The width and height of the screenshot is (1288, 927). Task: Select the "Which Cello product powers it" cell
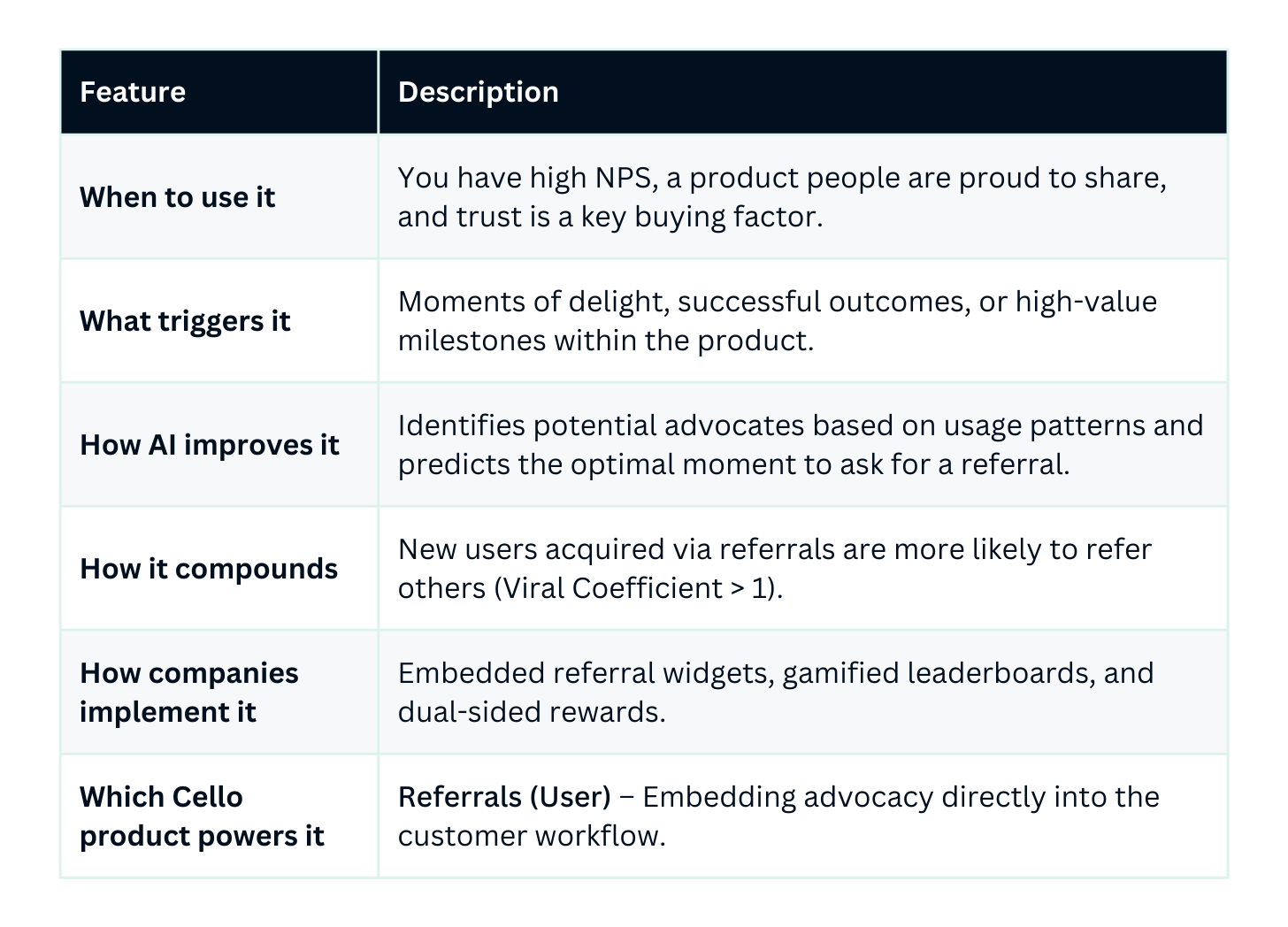coord(202,816)
